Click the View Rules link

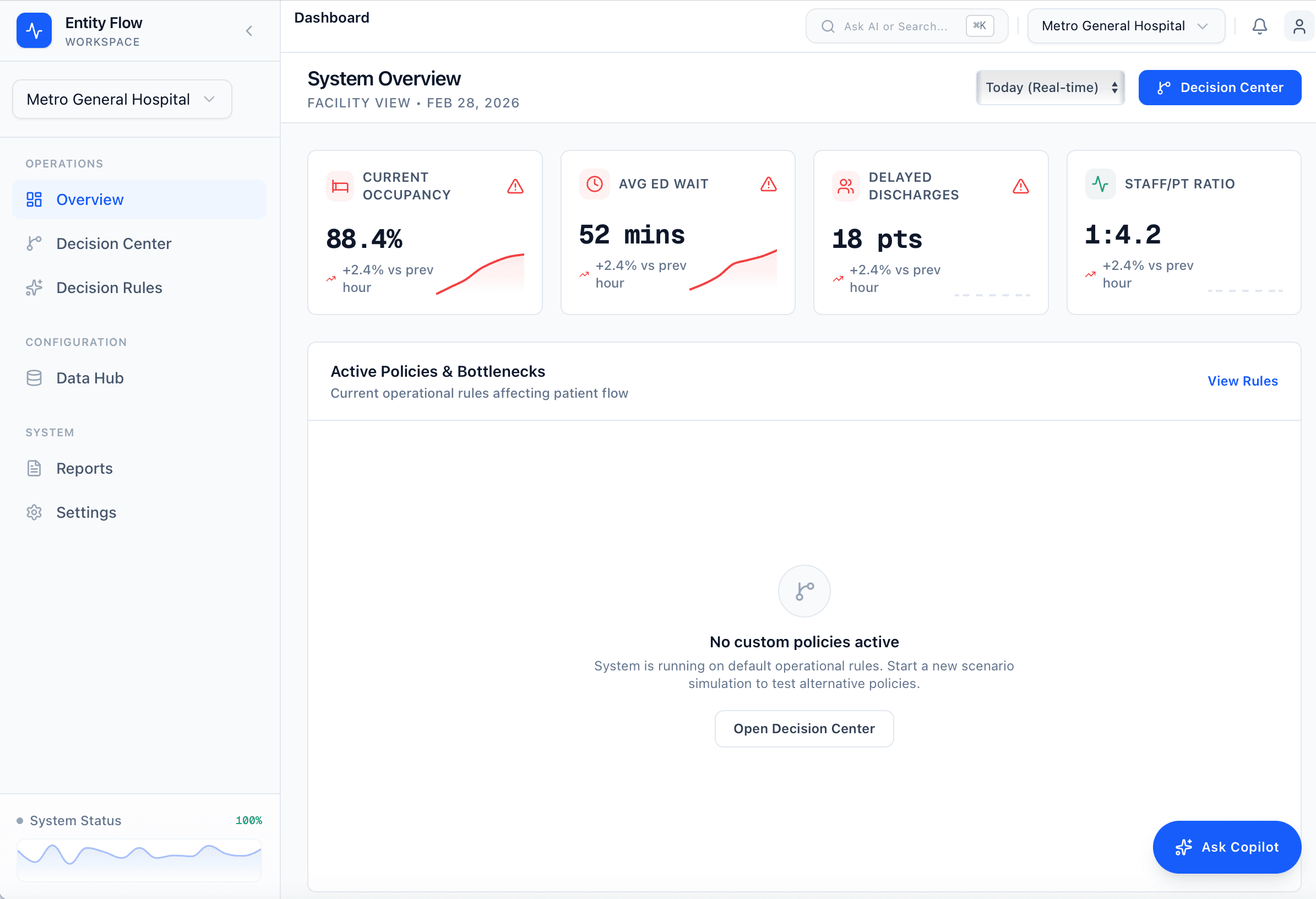1242,381
